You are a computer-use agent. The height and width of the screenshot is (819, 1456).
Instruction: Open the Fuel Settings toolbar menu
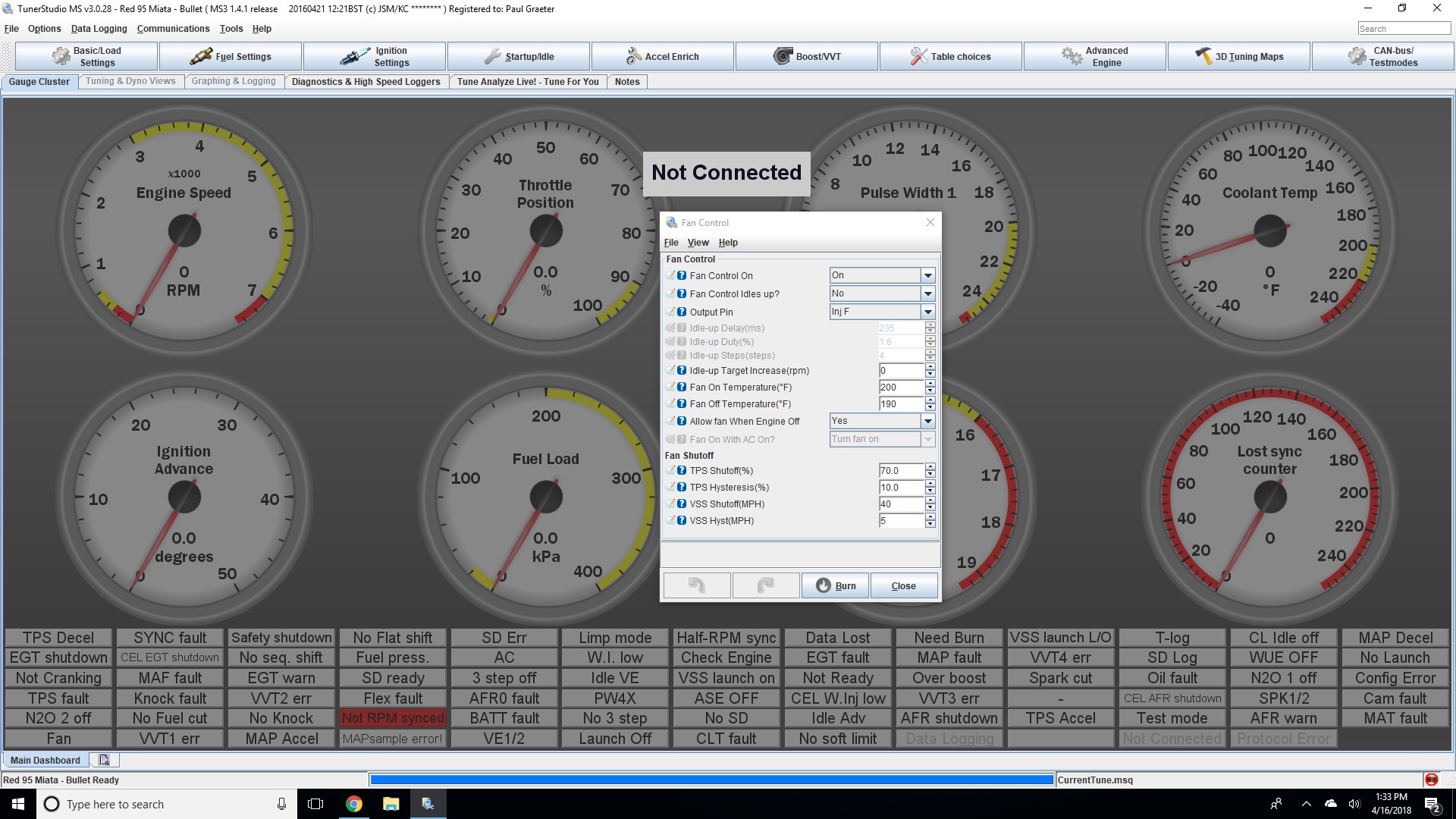(231, 56)
